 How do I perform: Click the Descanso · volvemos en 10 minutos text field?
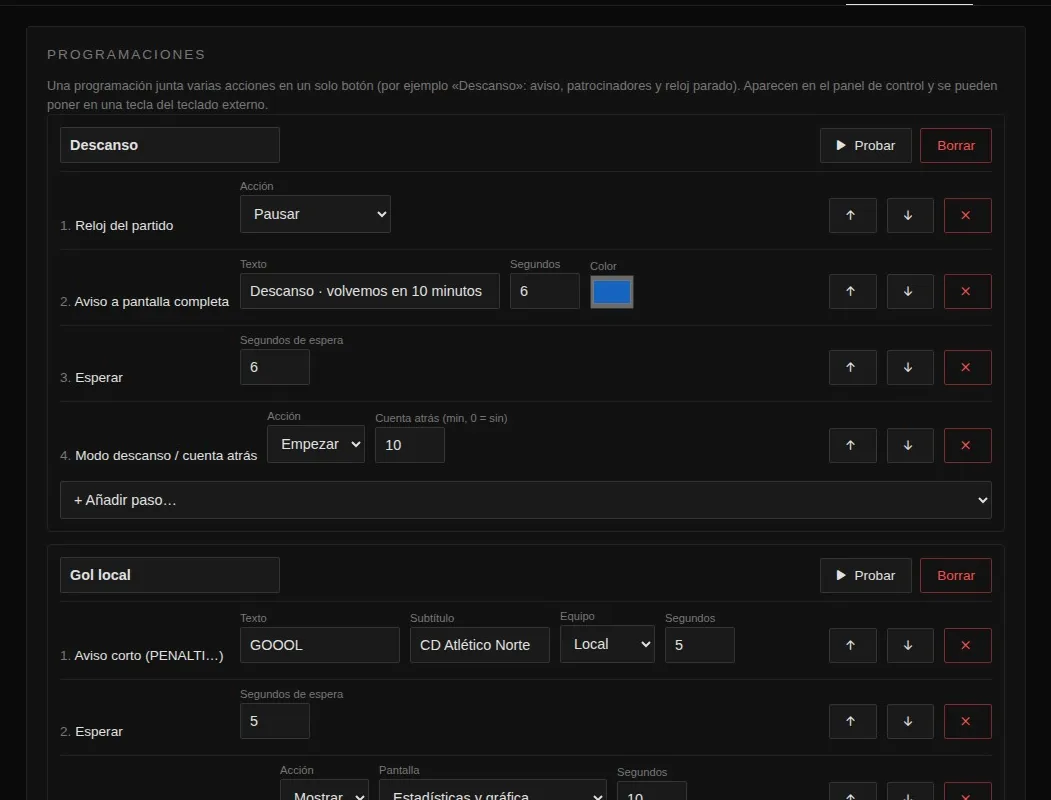[x=369, y=291]
